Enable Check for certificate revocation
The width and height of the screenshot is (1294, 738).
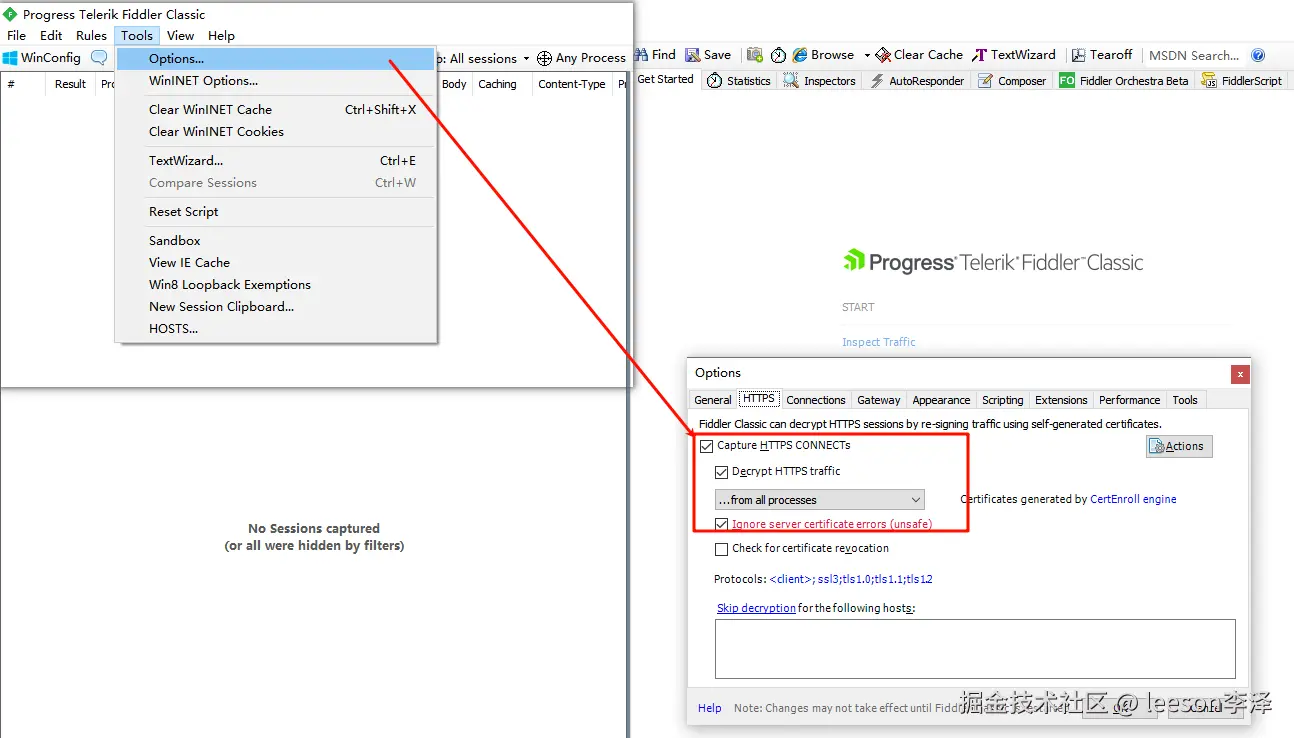721,549
